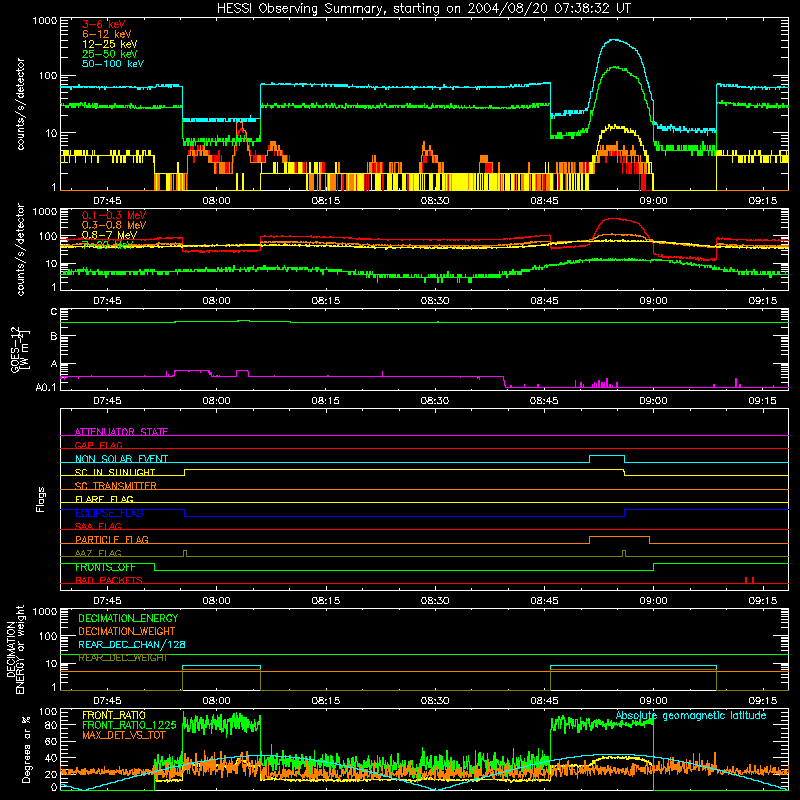Click the red "SAA_FLAG" label

click(98, 527)
